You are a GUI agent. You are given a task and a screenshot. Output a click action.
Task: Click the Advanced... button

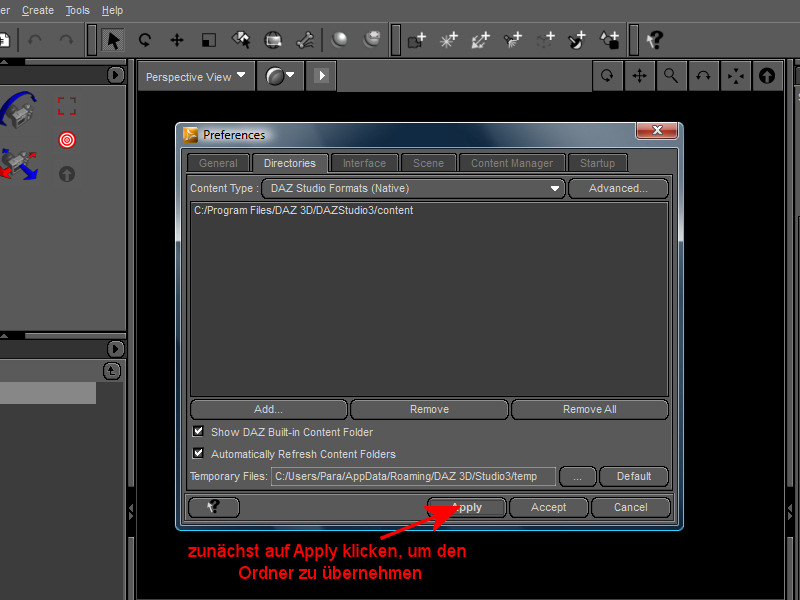618,188
